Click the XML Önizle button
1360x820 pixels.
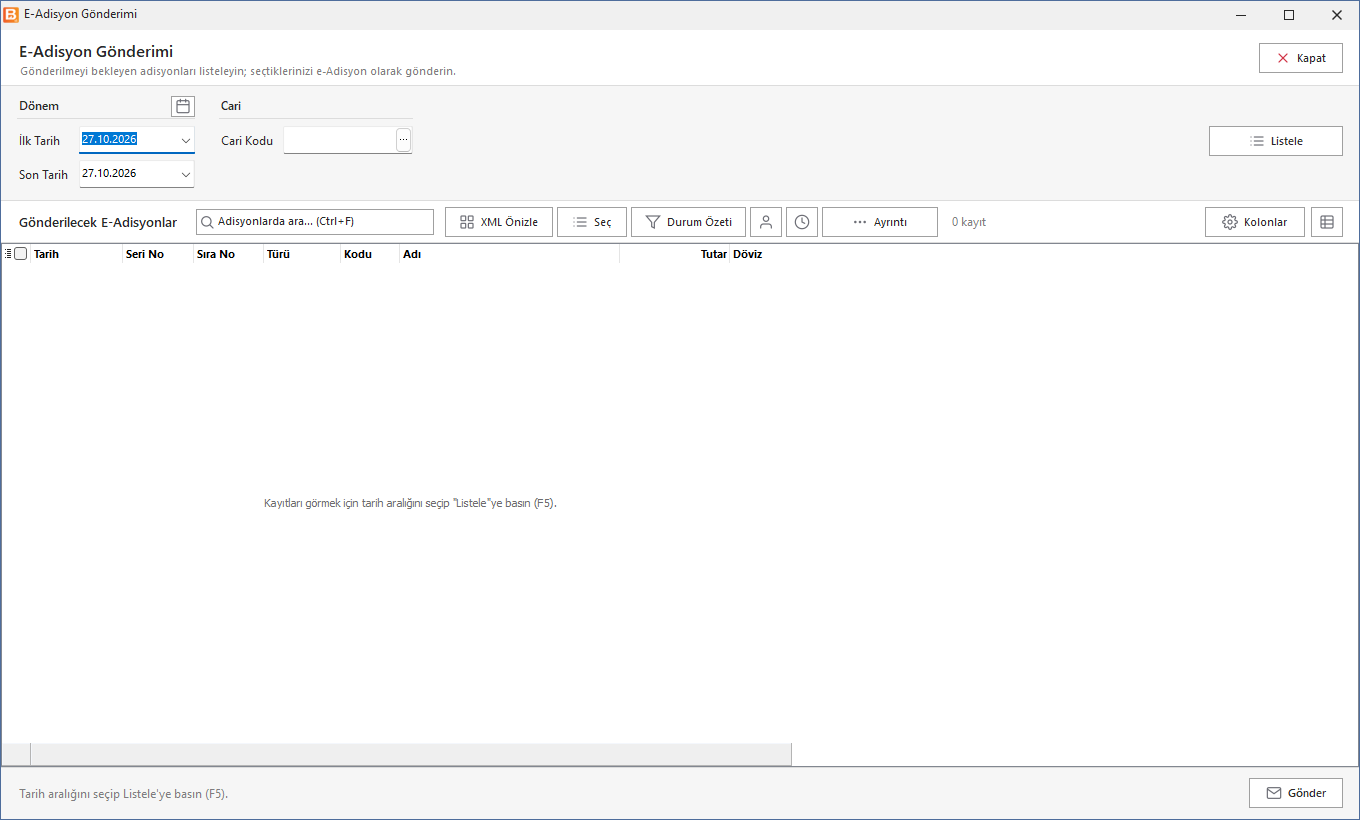point(499,222)
